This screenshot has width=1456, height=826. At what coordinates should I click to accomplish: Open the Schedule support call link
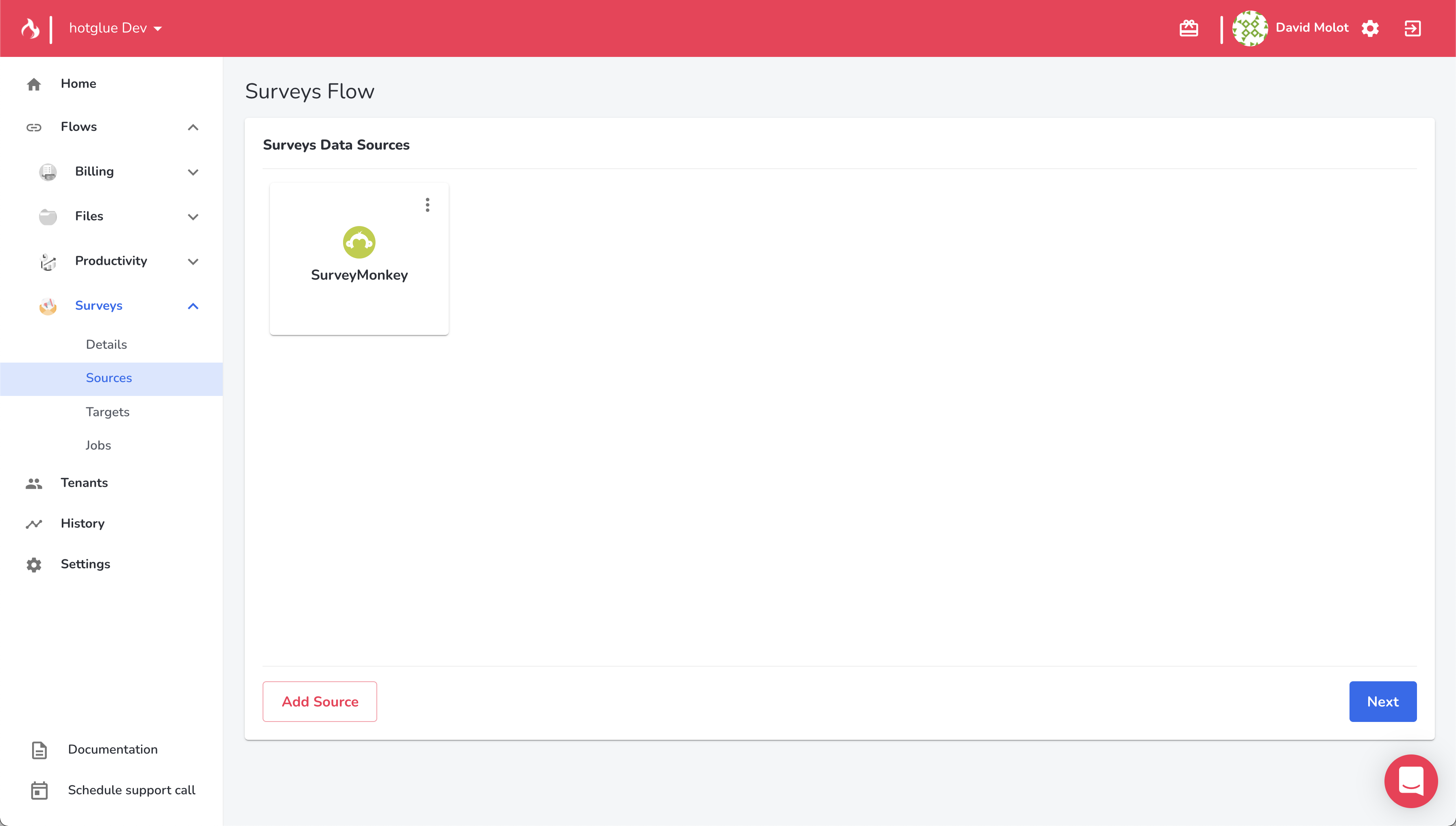click(131, 790)
